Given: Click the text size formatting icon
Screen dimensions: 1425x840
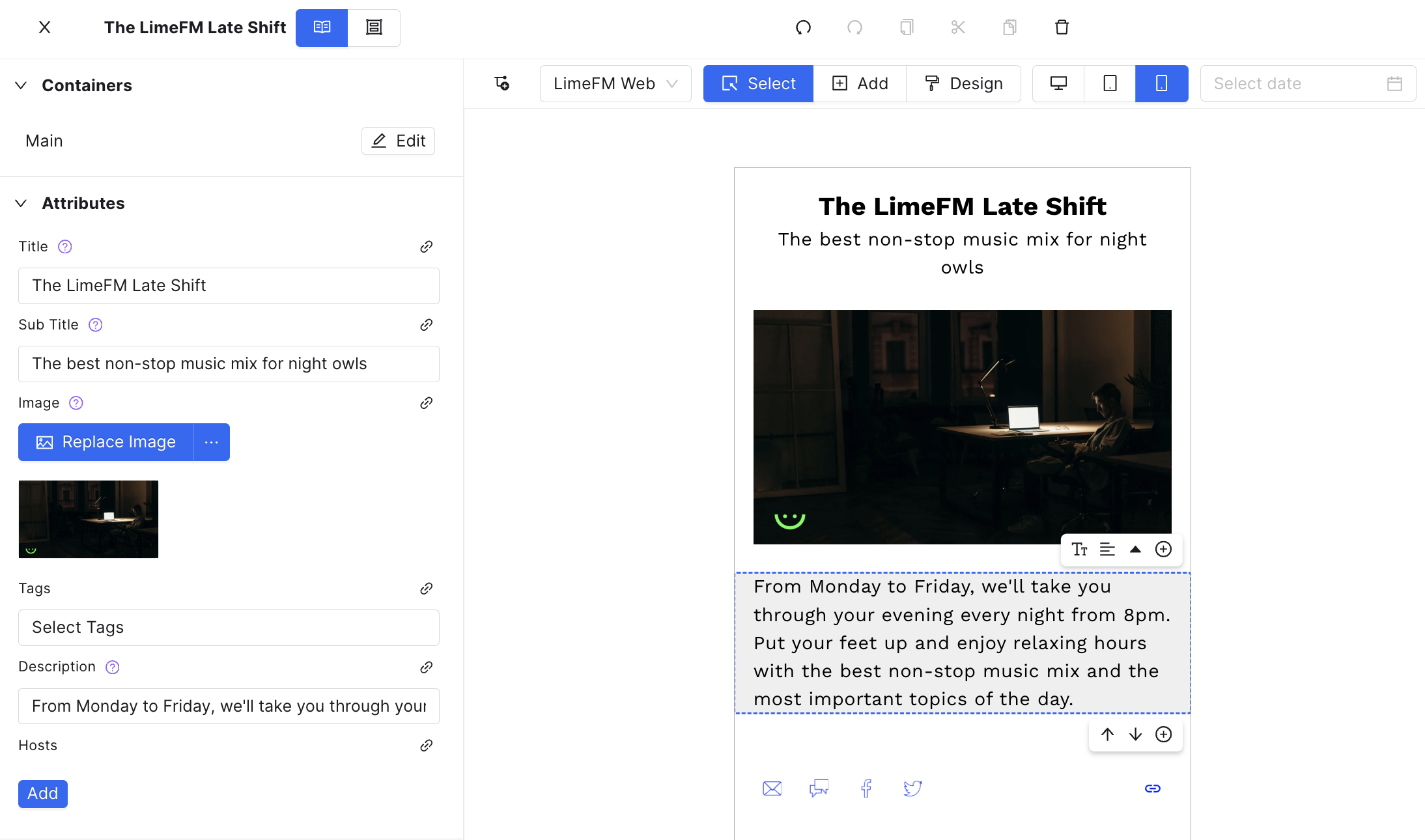Looking at the screenshot, I should click(1079, 550).
